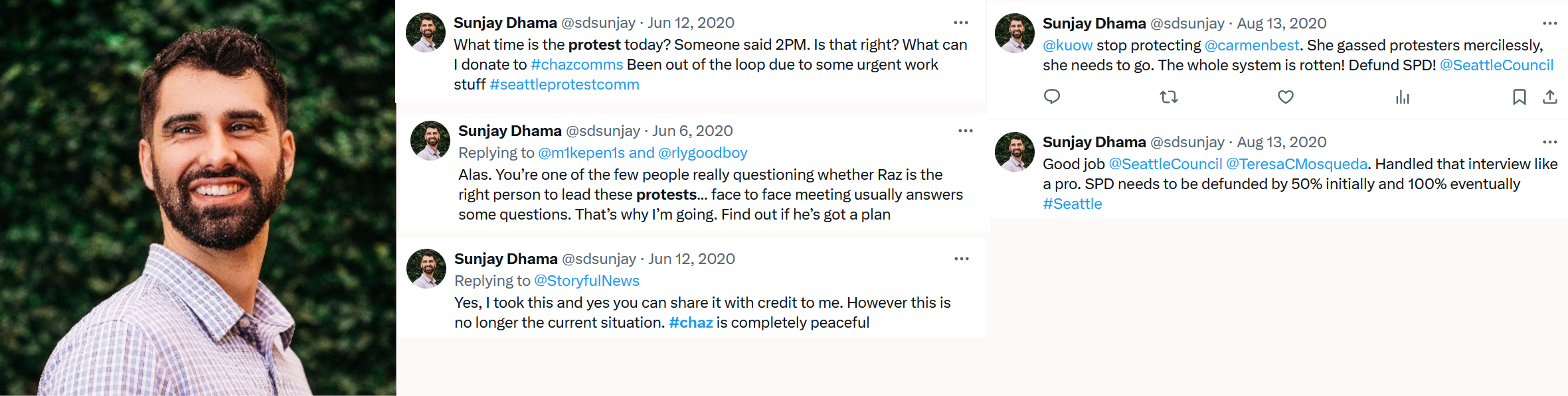Click the reply icon under the @kuow tweet
This screenshot has width=1568, height=396.
[1052, 97]
